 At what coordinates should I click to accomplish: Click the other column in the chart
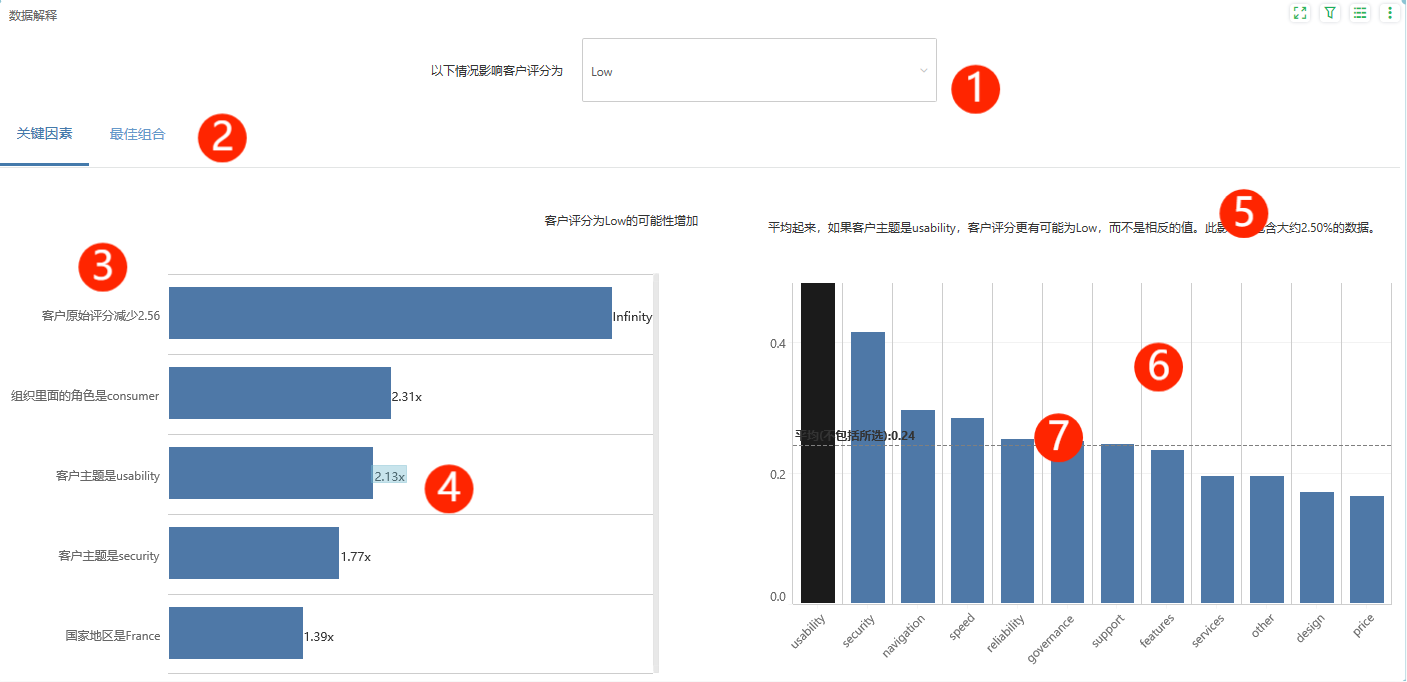pyautogui.click(x=1267, y=539)
